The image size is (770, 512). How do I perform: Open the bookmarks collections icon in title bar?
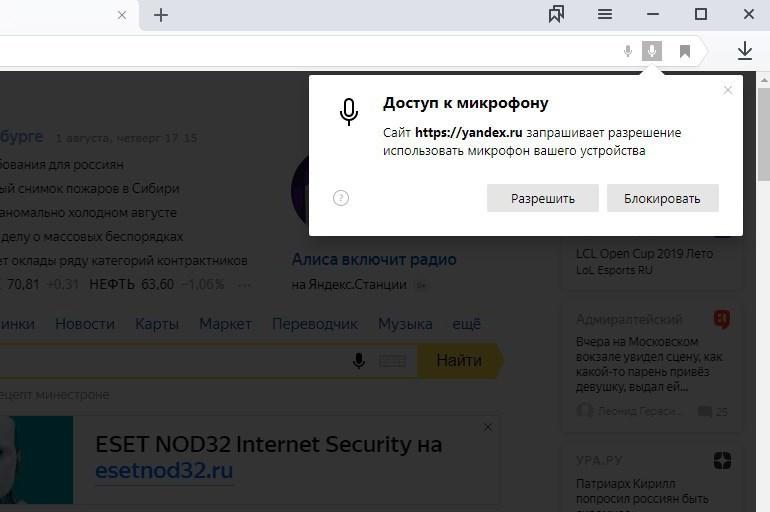pyautogui.click(x=556, y=14)
